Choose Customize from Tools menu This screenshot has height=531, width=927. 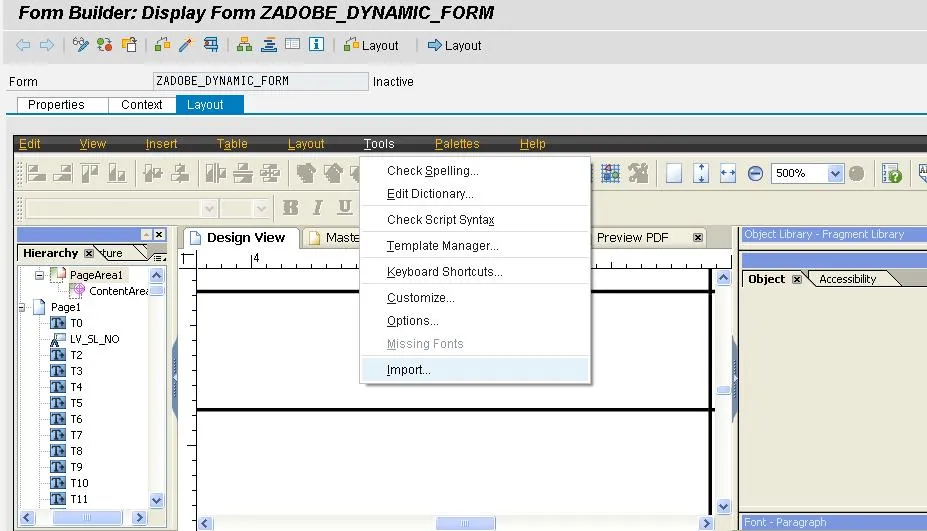click(475, 297)
